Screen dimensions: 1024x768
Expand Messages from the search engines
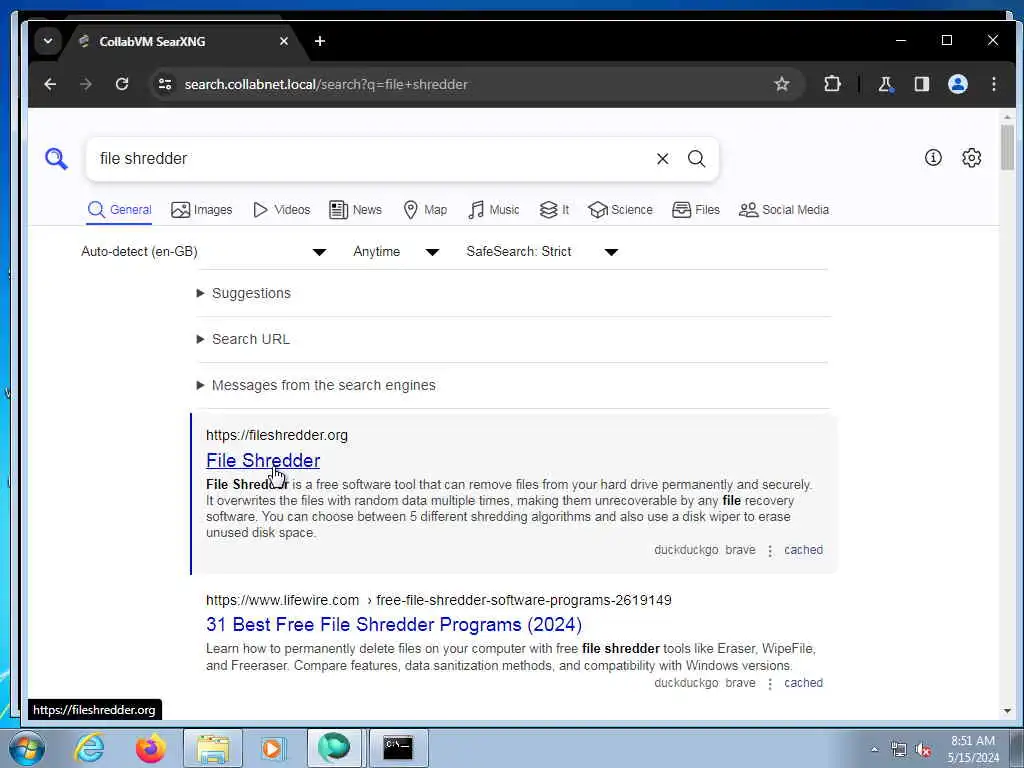(316, 385)
